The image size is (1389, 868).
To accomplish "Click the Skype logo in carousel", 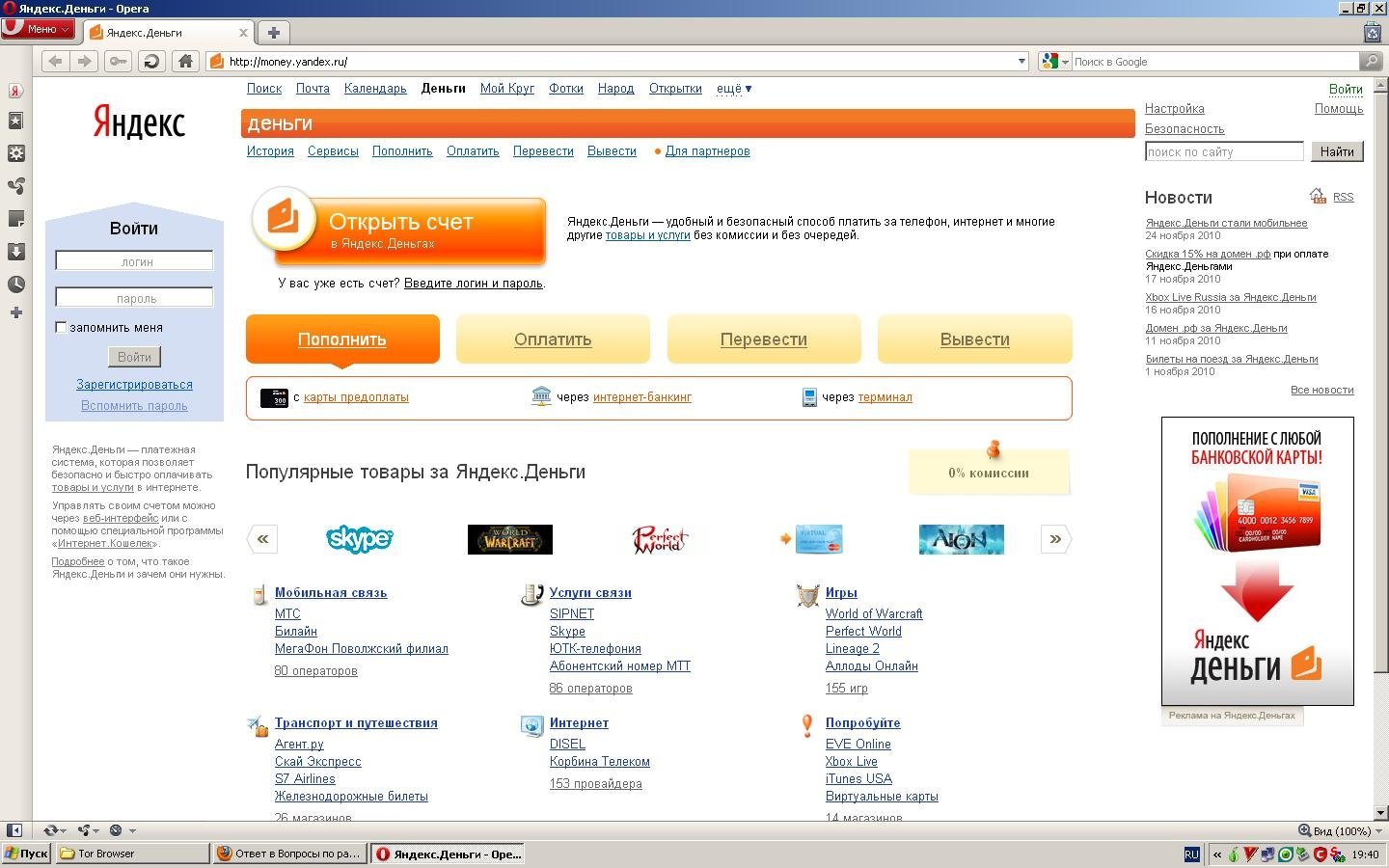I will point(360,539).
